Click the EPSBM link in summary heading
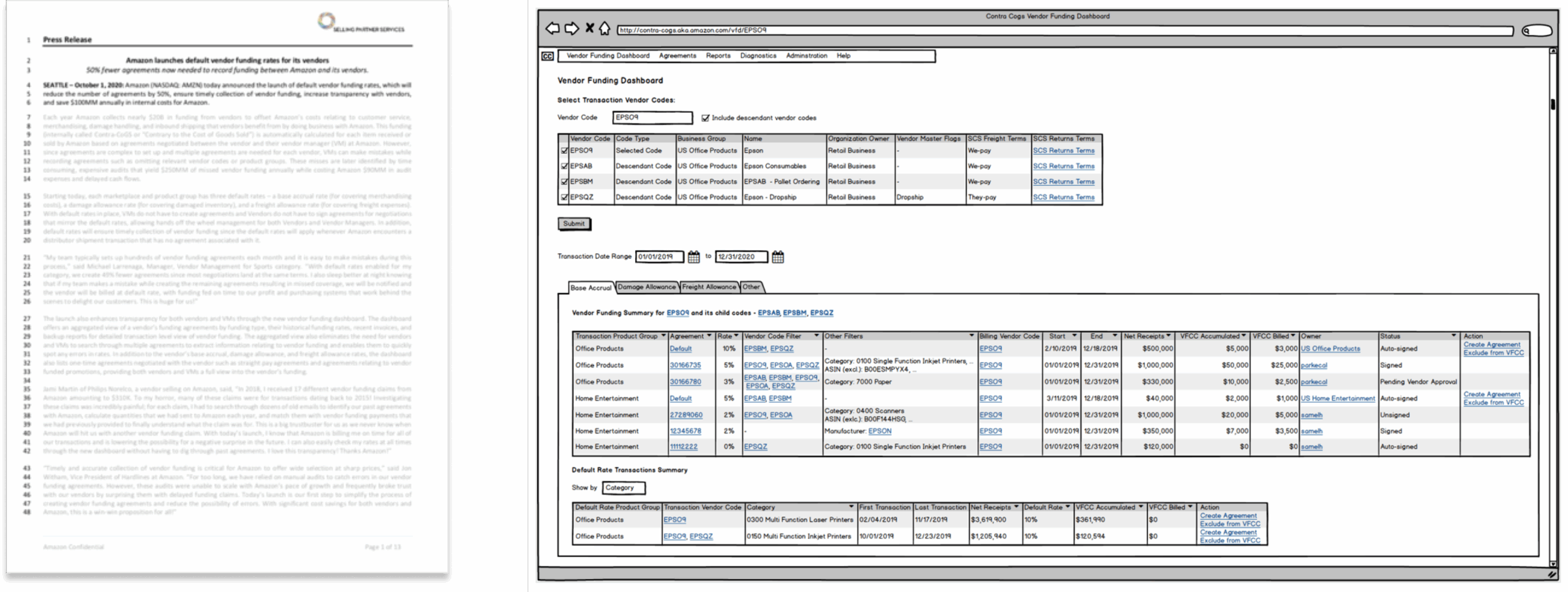This screenshot has height=592, width=1568. click(794, 313)
